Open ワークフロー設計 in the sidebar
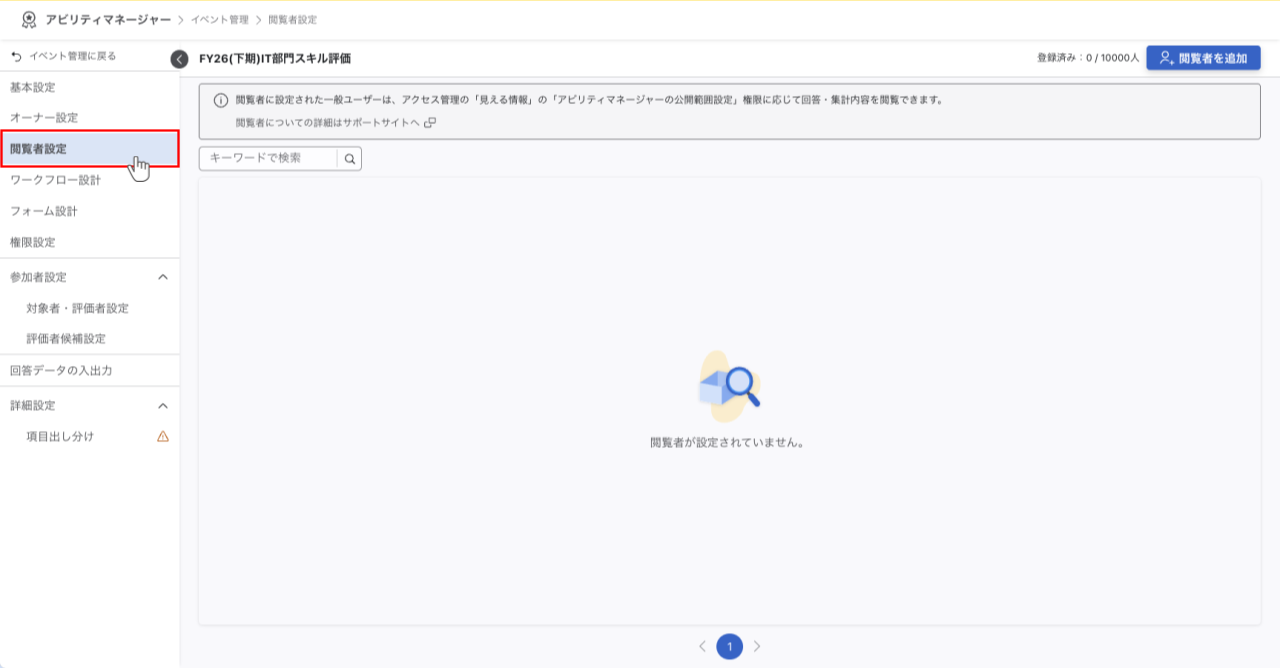This screenshot has height=669, width=1280. pyautogui.click(x=90, y=180)
